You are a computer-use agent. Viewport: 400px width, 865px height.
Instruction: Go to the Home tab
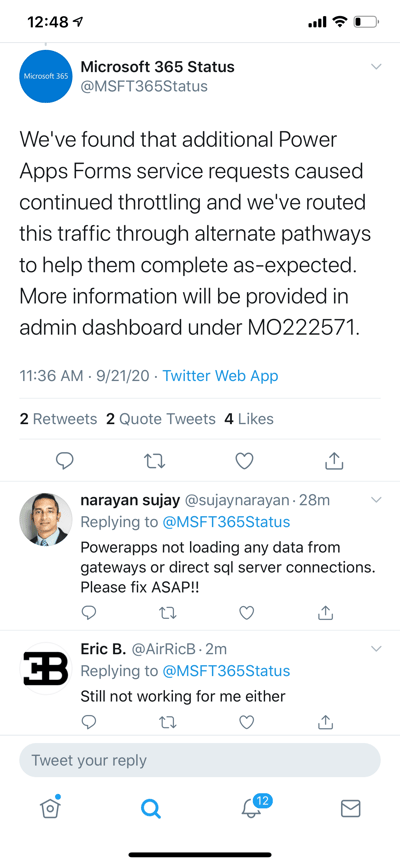click(50, 807)
